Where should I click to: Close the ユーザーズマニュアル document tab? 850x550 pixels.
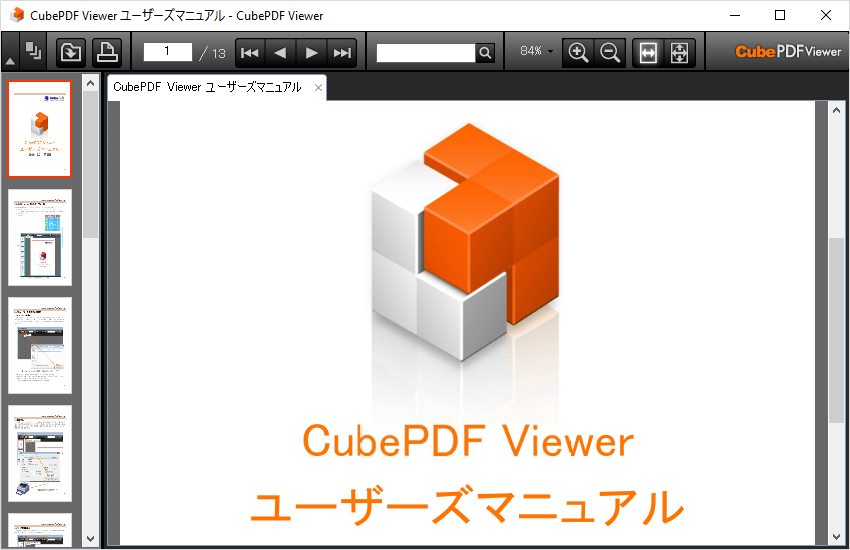click(x=318, y=88)
